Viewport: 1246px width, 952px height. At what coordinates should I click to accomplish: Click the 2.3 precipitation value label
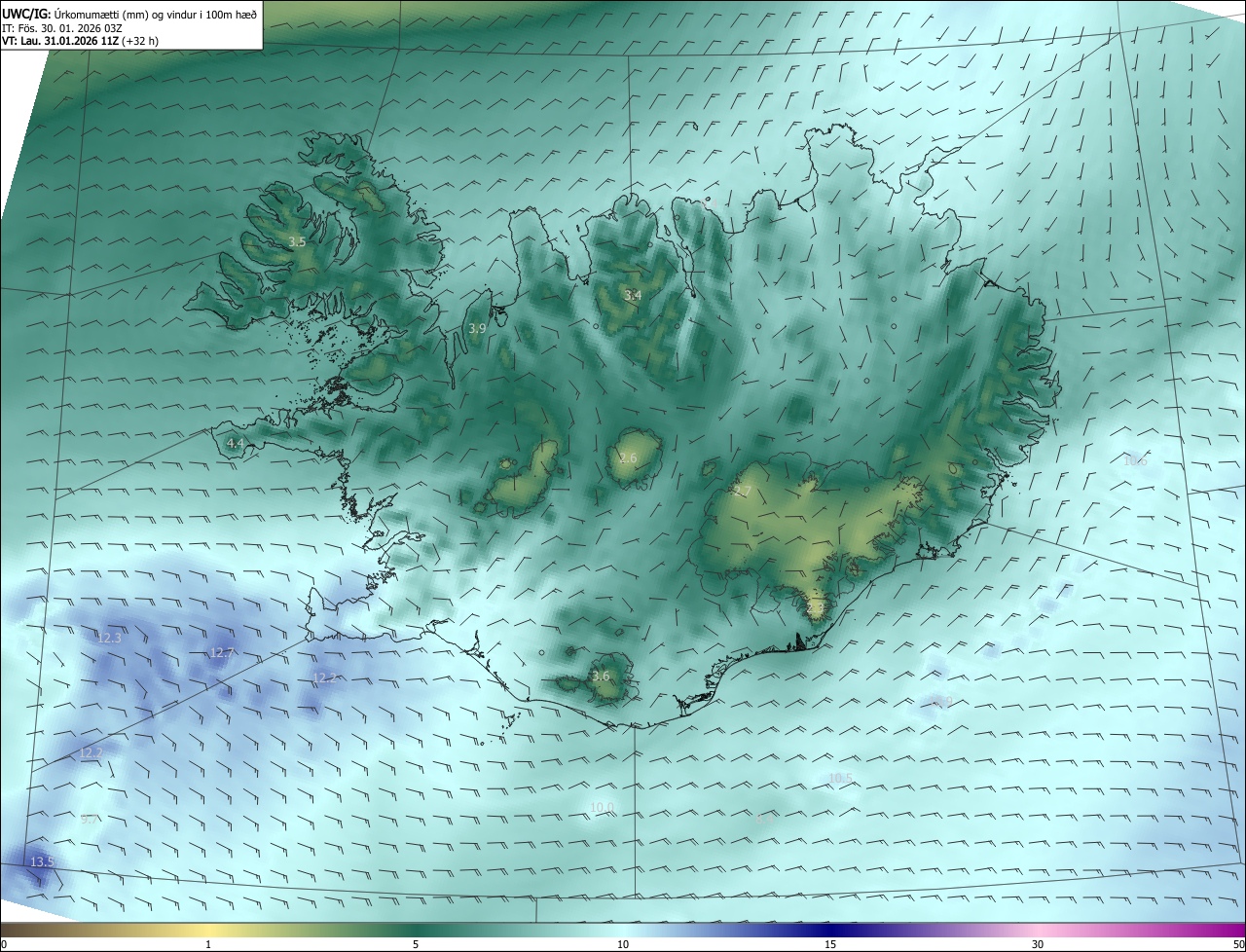816,607
